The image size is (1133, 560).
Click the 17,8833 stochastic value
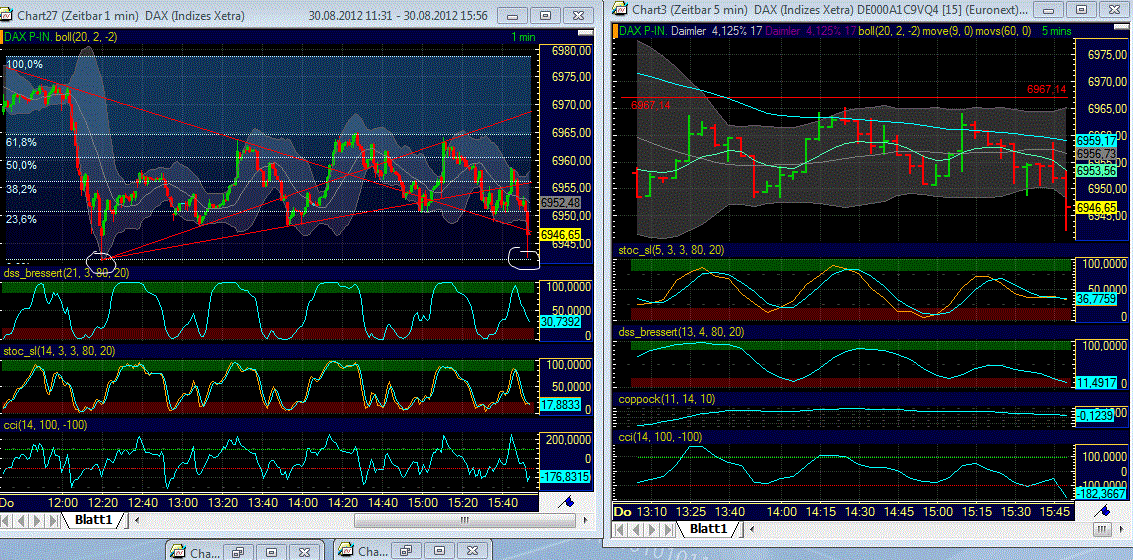click(559, 407)
